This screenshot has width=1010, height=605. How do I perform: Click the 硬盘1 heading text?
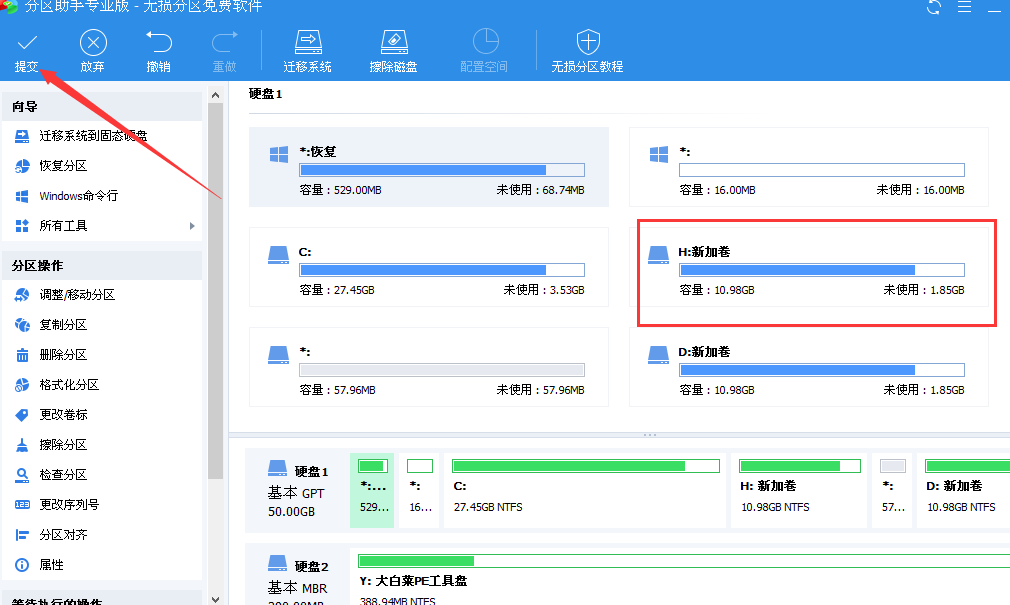265,94
